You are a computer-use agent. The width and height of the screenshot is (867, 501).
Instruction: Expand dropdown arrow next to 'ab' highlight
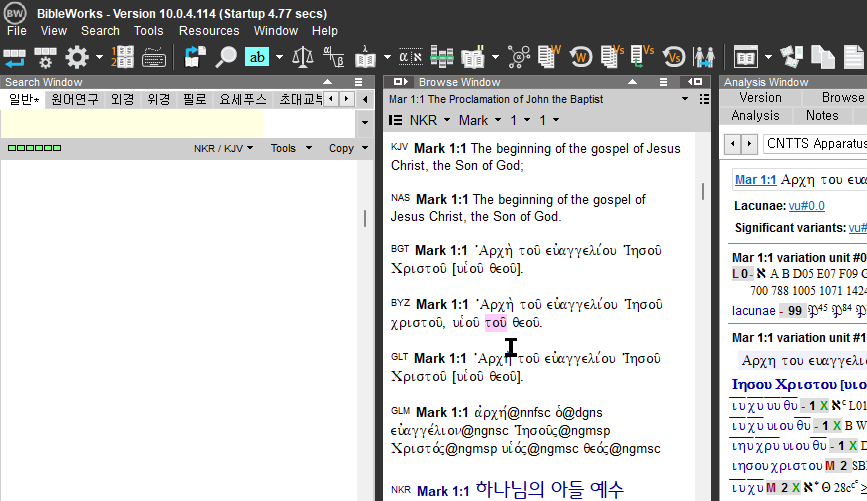279,57
